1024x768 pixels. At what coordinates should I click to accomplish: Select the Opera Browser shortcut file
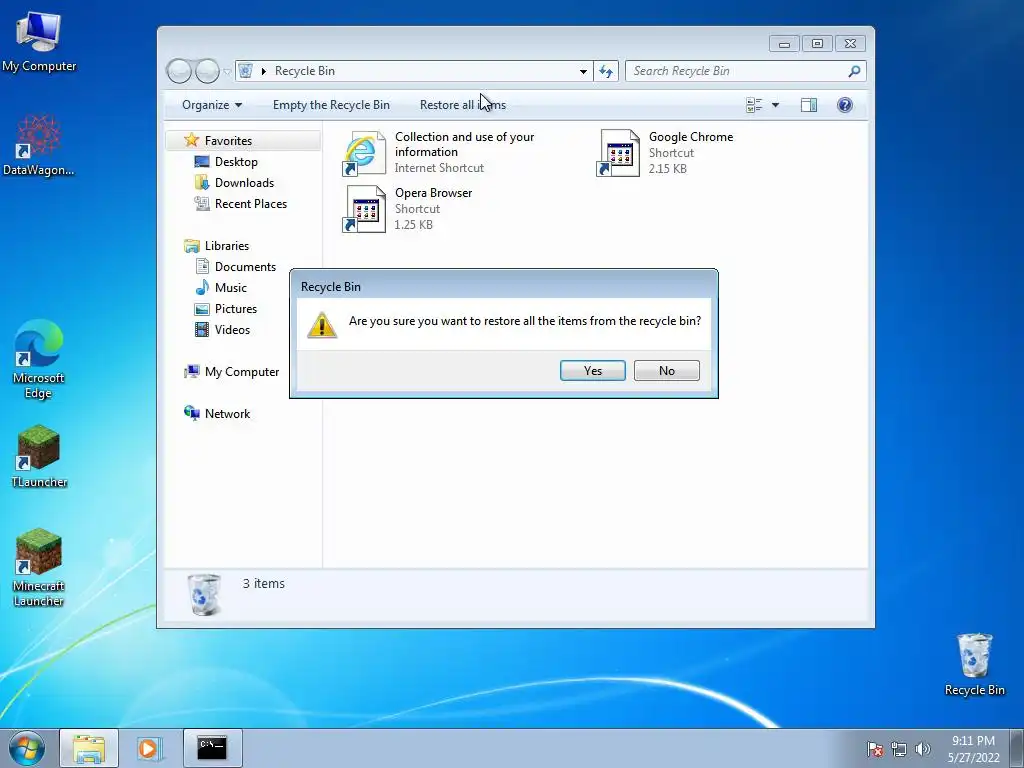pos(407,208)
